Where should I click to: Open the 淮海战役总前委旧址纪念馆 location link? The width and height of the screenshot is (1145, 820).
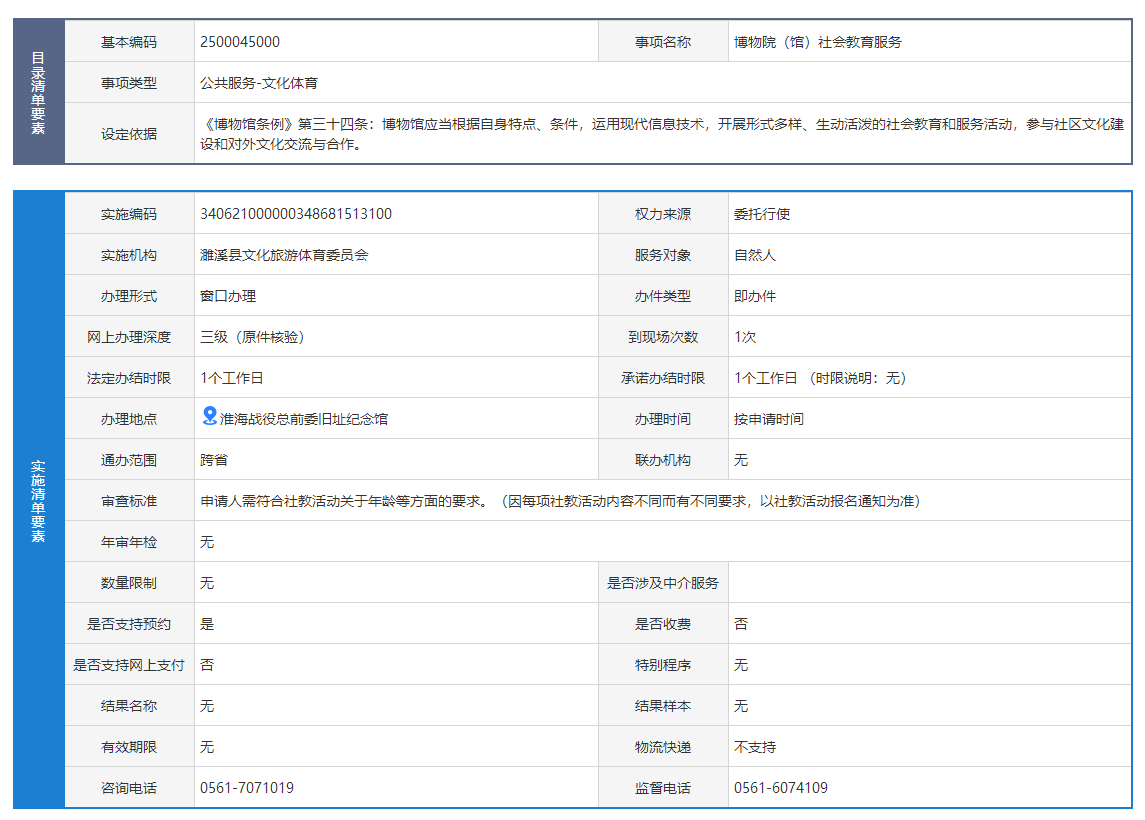click(x=304, y=419)
